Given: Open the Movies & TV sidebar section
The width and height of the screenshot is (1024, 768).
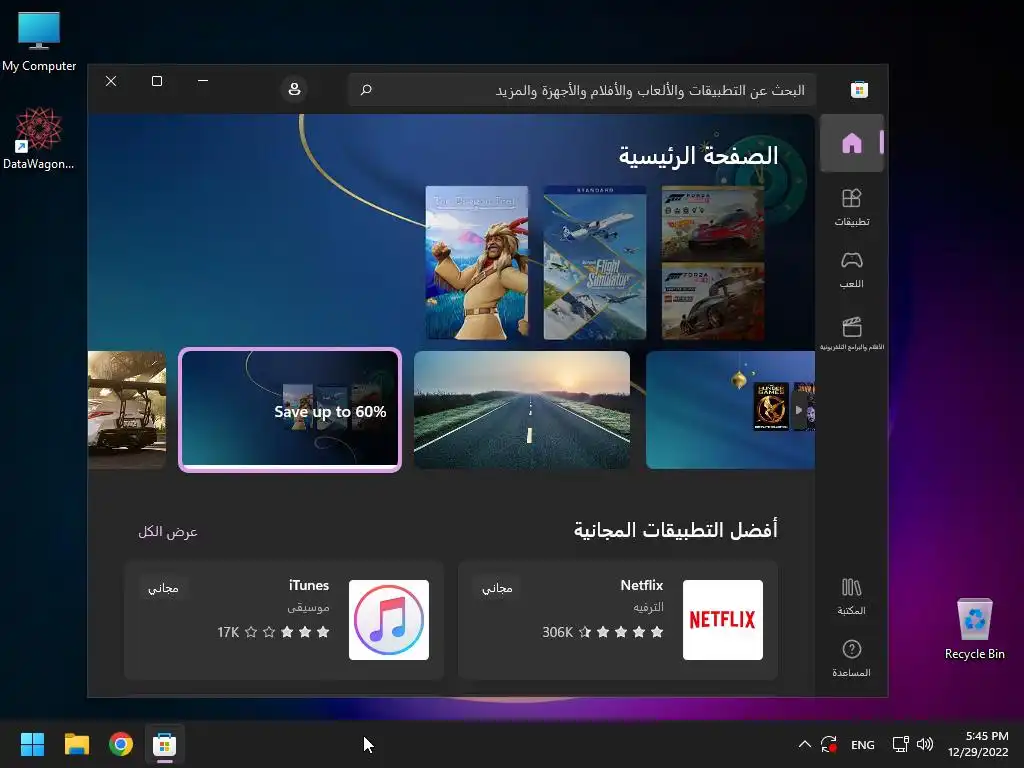Looking at the screenshot, I should click(x=852, y=333).
